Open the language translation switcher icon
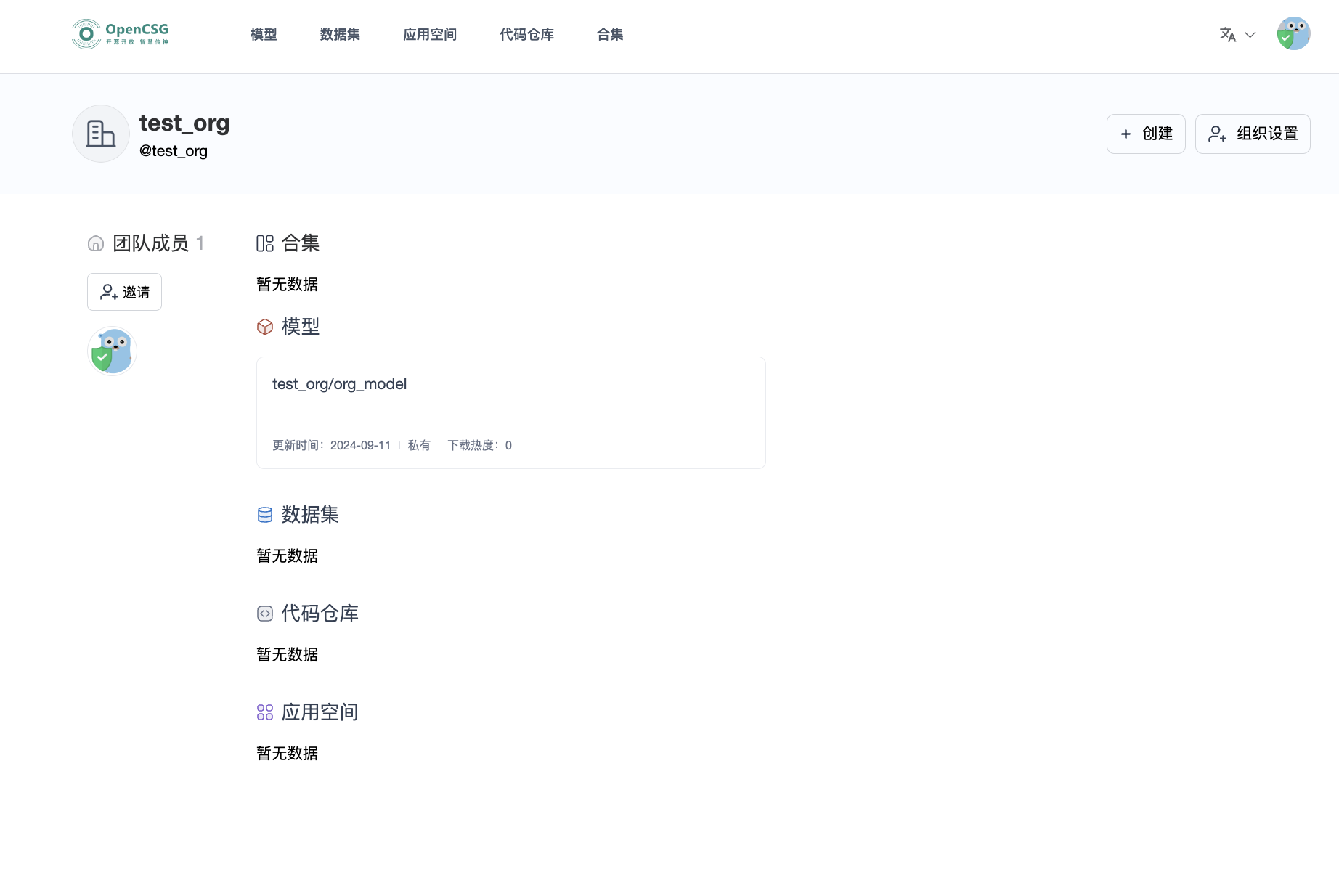This screenshot has height=896, width=1339. click(x=1227, y=35)
